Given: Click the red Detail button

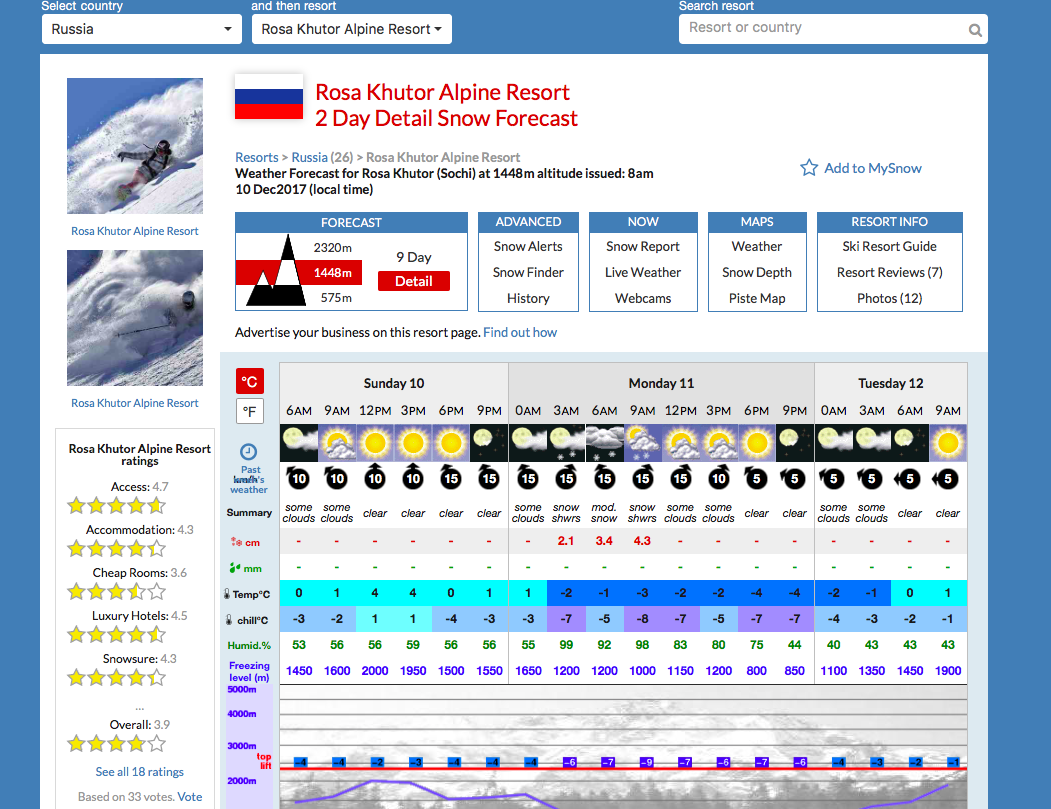Looking at the screenshot, I should 414,282.
